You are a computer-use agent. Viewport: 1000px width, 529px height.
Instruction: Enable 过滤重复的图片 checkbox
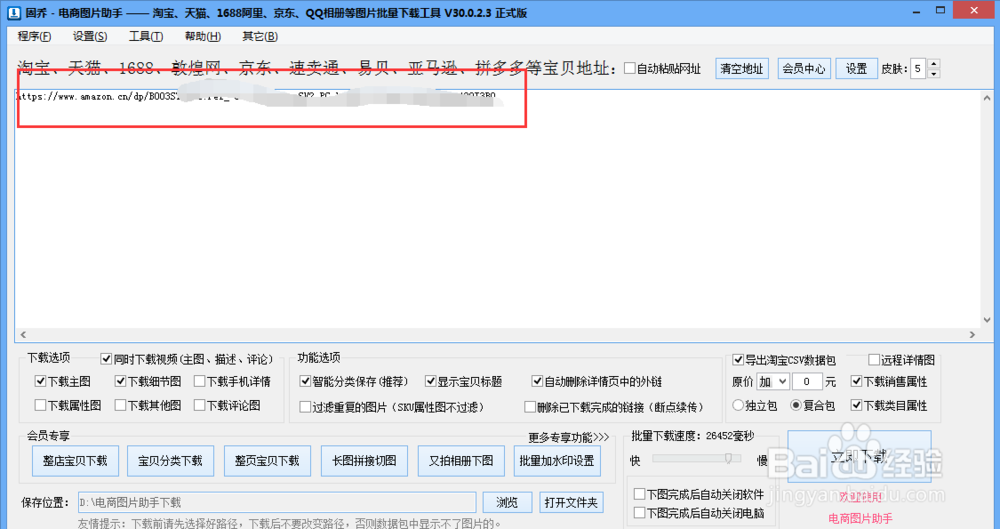[x=305, y=407]
